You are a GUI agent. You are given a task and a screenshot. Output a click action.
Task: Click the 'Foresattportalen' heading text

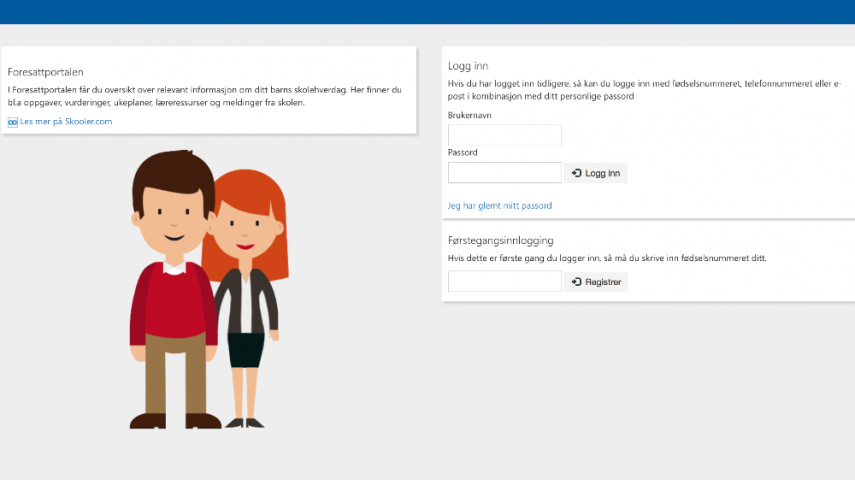[45, 72]
